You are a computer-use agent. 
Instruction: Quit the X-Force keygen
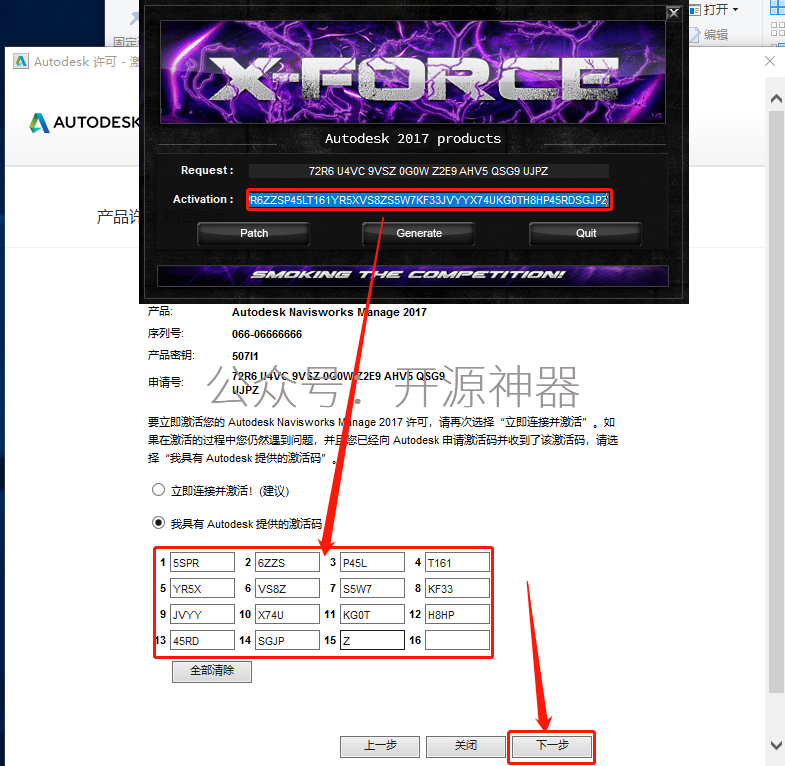pyautogui.click(x=585, y=233)
